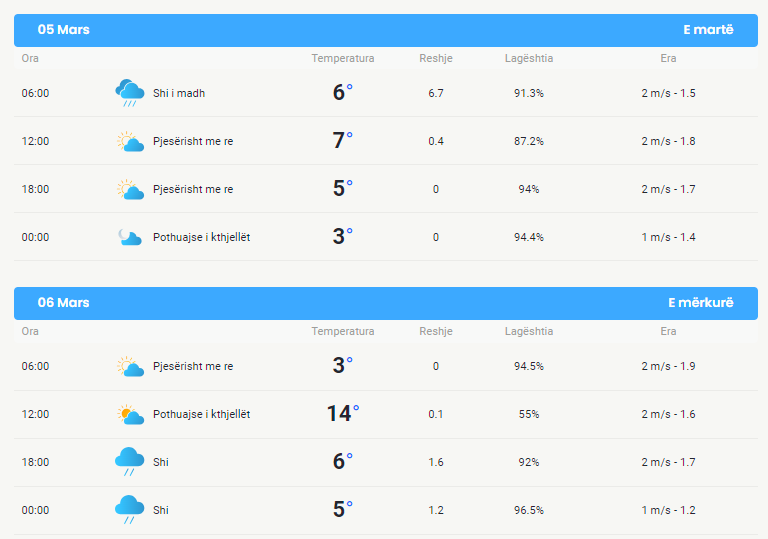Click the 55% humidity value
Image resolution: width=768 pixels, height=539 pixels.
click(529, 414)
